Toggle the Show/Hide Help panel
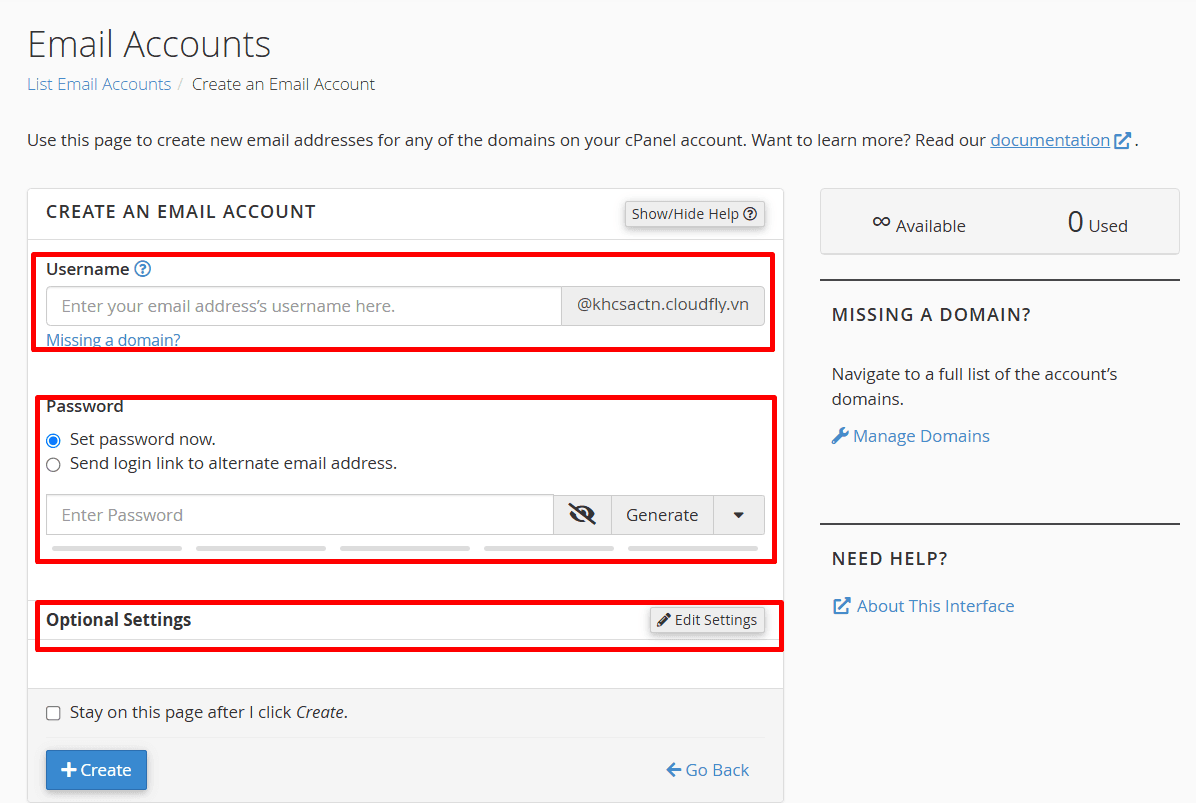This screenshot has height=803, width=1196. [x=694, y=213]
